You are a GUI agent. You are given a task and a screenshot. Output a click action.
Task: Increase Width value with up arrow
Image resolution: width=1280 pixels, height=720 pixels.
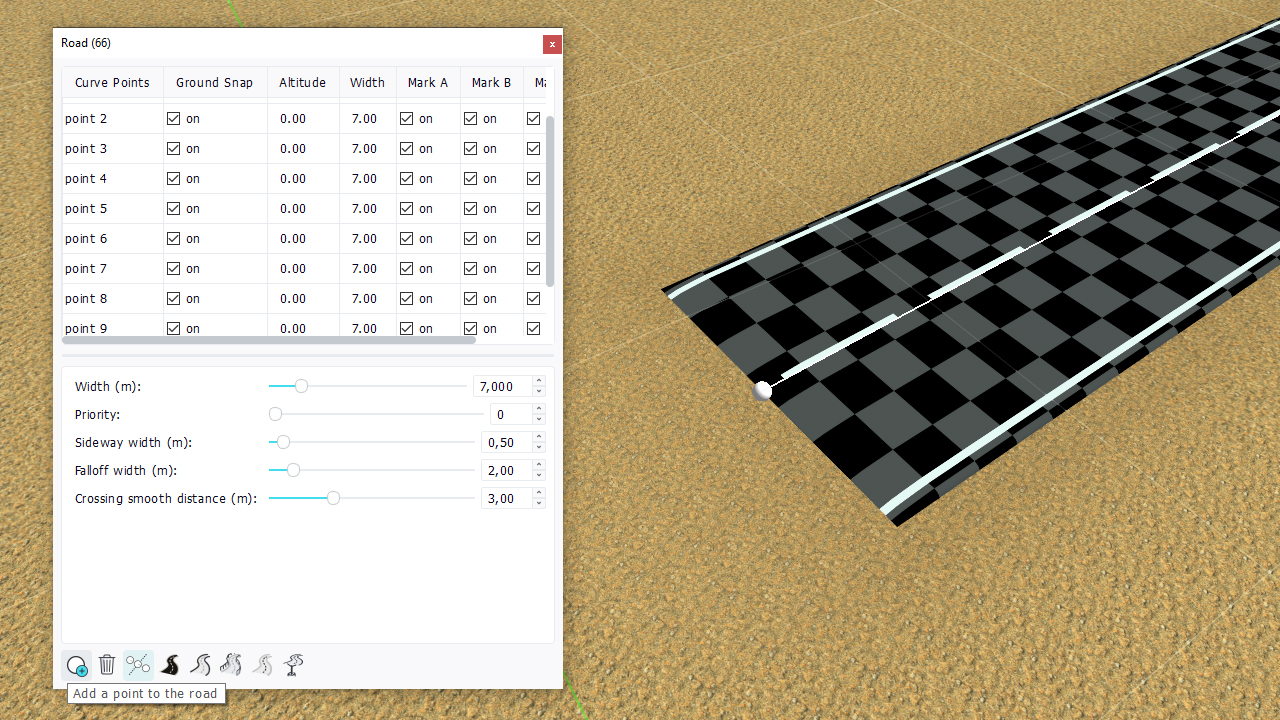pyautogui.click(x=539, y=381)
